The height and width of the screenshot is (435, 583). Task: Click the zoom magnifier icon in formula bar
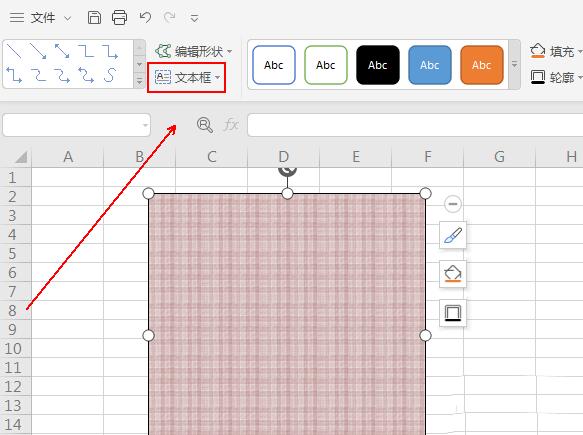click(x=205, y=125)
